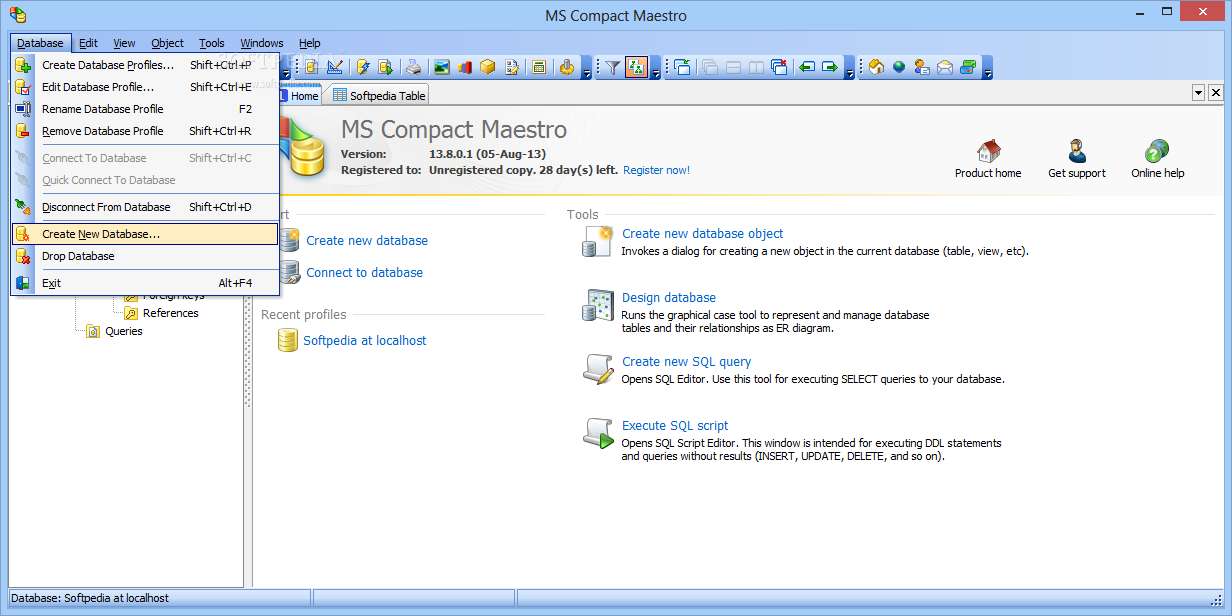Viewport: 1232px width, 616px height.
Task: Click the globe icon in the toolbar
Action: click(899, 67)
